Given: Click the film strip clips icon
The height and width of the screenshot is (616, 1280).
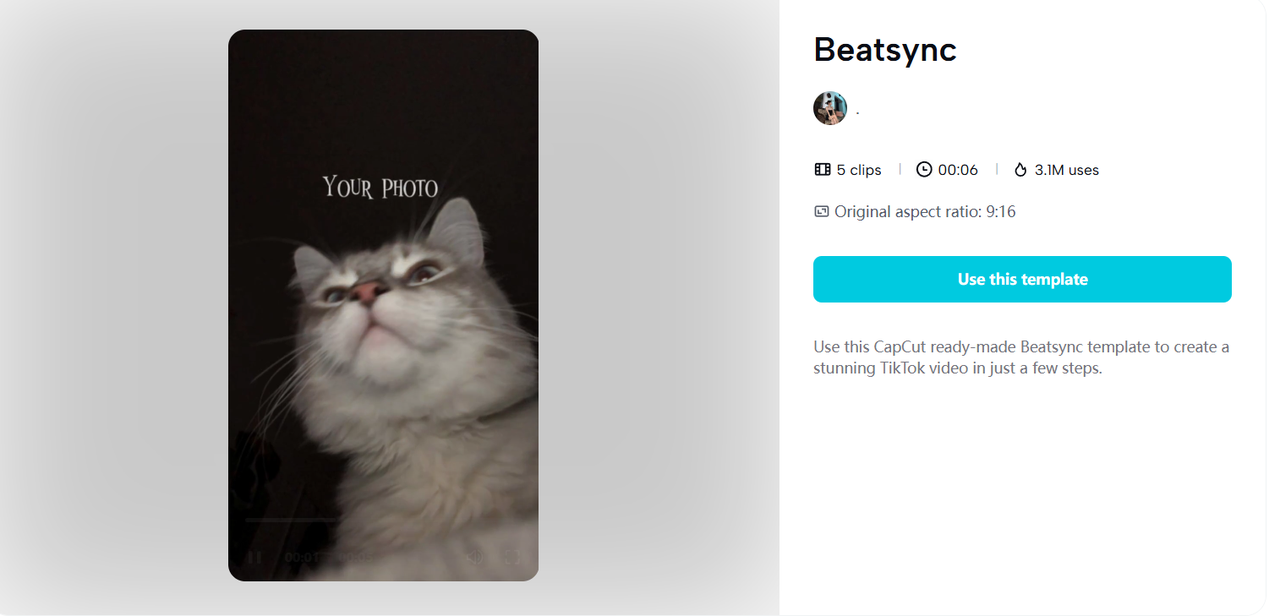Looking at the screenshot, I should tap(823, 170).
